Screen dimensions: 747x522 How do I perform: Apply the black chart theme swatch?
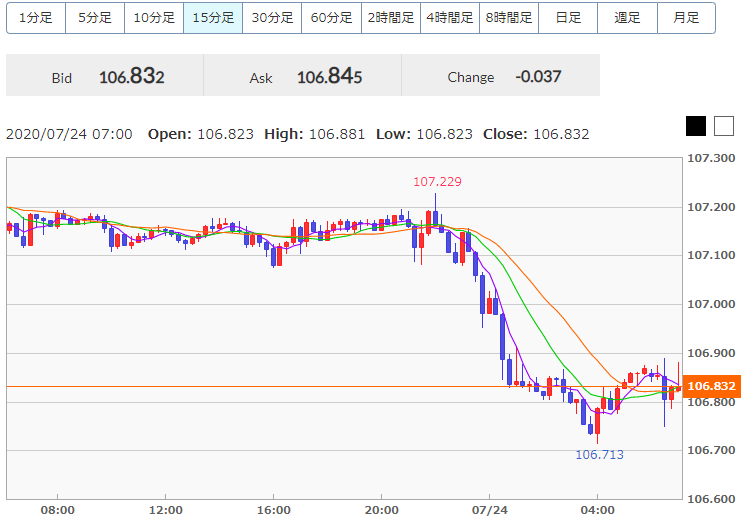click(x=696, y=126)
